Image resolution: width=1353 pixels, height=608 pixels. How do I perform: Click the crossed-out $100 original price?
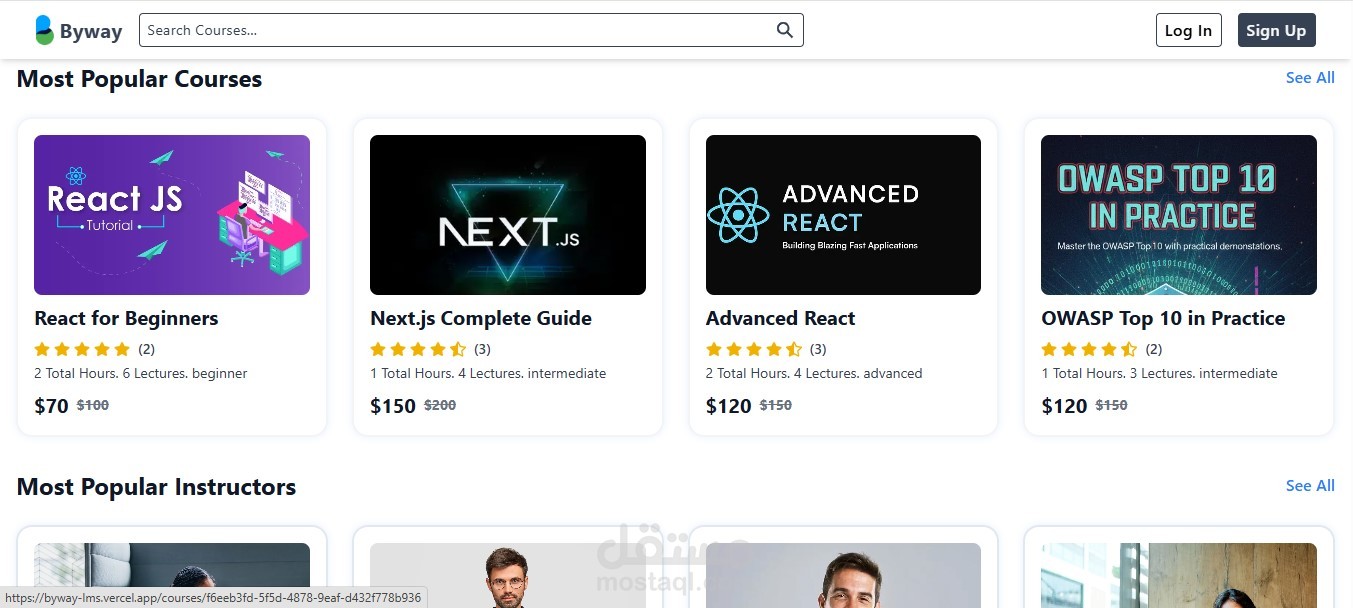click(x=93, y=405)
